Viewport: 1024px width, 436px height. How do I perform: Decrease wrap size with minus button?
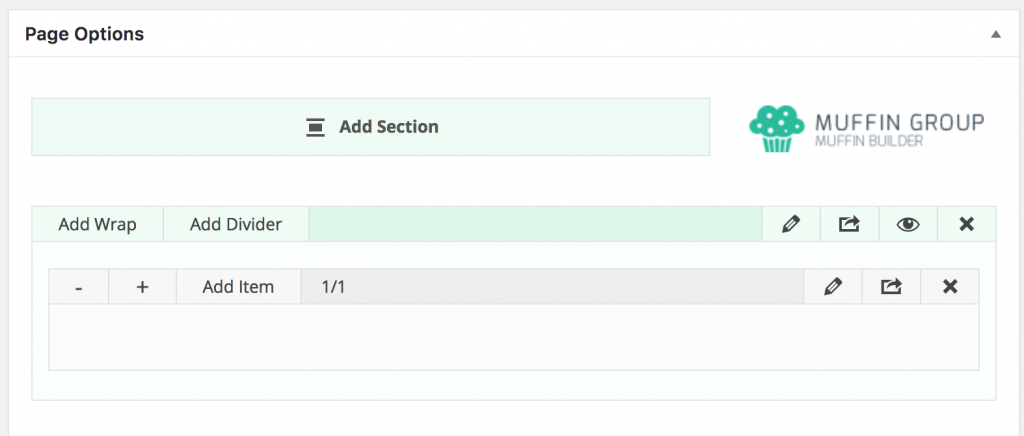78,287
